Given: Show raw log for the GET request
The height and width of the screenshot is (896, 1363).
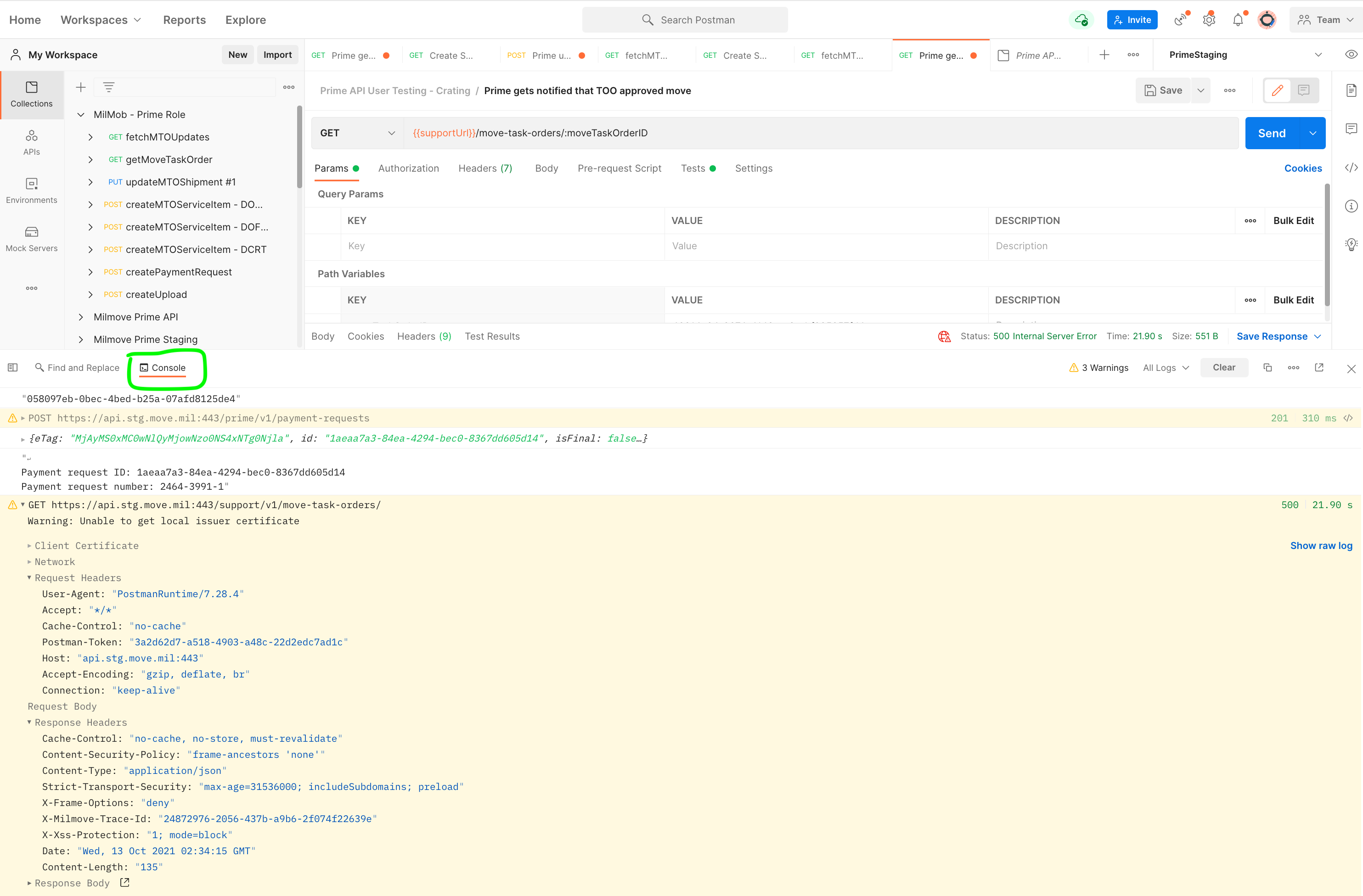Looking at the screenshot, I should click(x=1321, y=545).
